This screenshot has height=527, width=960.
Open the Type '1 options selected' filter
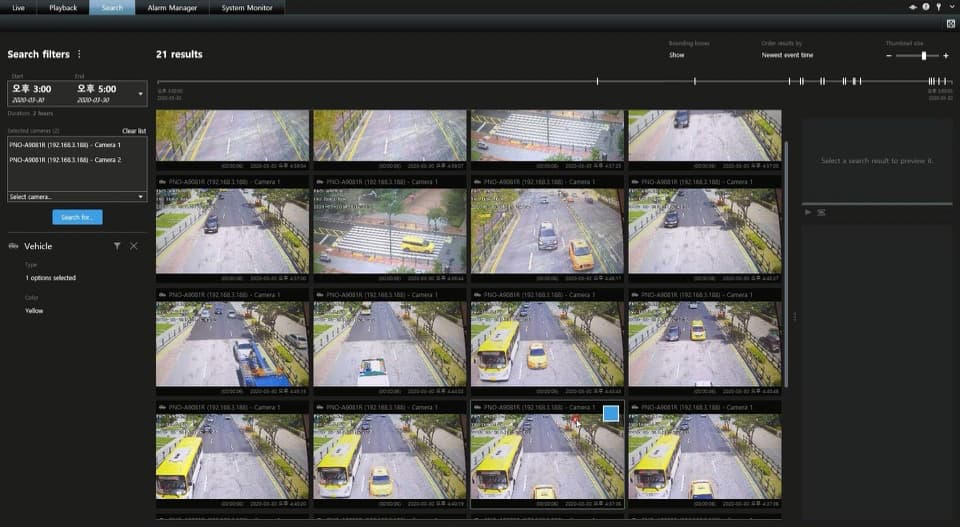51,278
